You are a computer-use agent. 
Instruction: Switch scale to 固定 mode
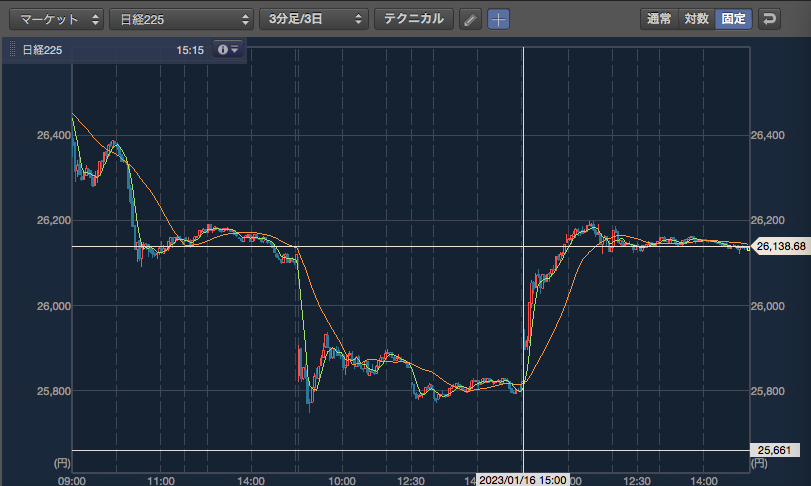coord(733,19)
